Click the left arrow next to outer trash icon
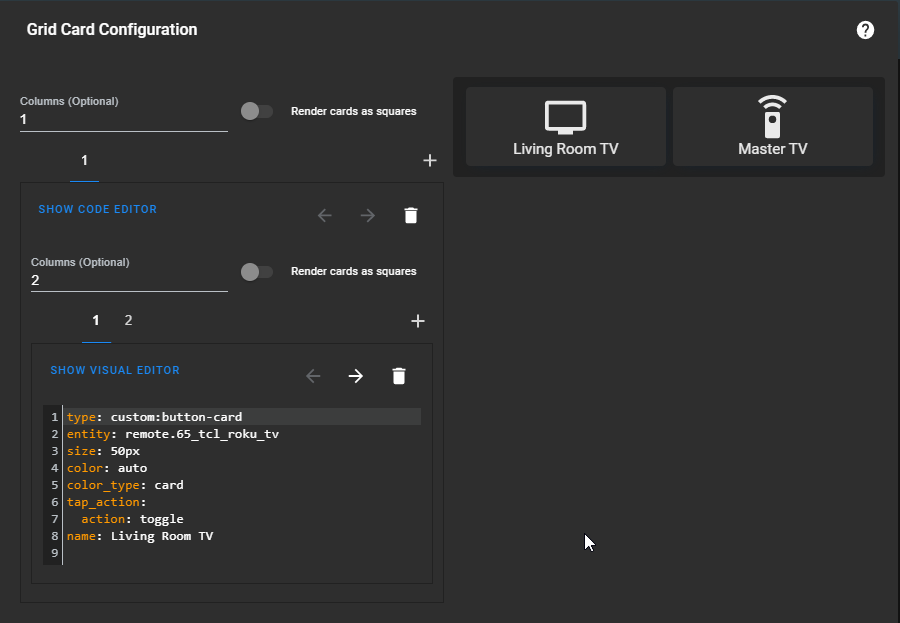 (324, 215)
